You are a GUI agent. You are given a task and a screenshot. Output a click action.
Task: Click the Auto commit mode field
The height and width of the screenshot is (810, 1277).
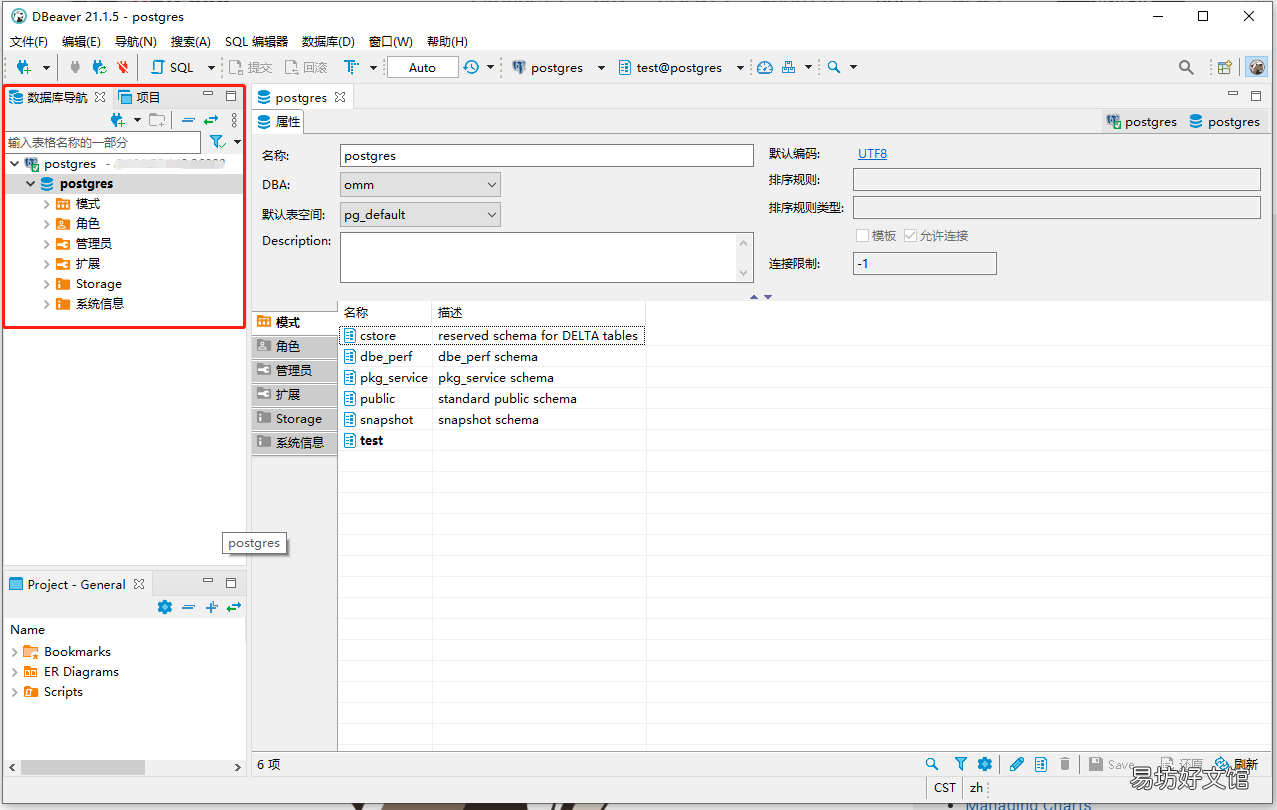pyautogui.click(x=422, y=67)
